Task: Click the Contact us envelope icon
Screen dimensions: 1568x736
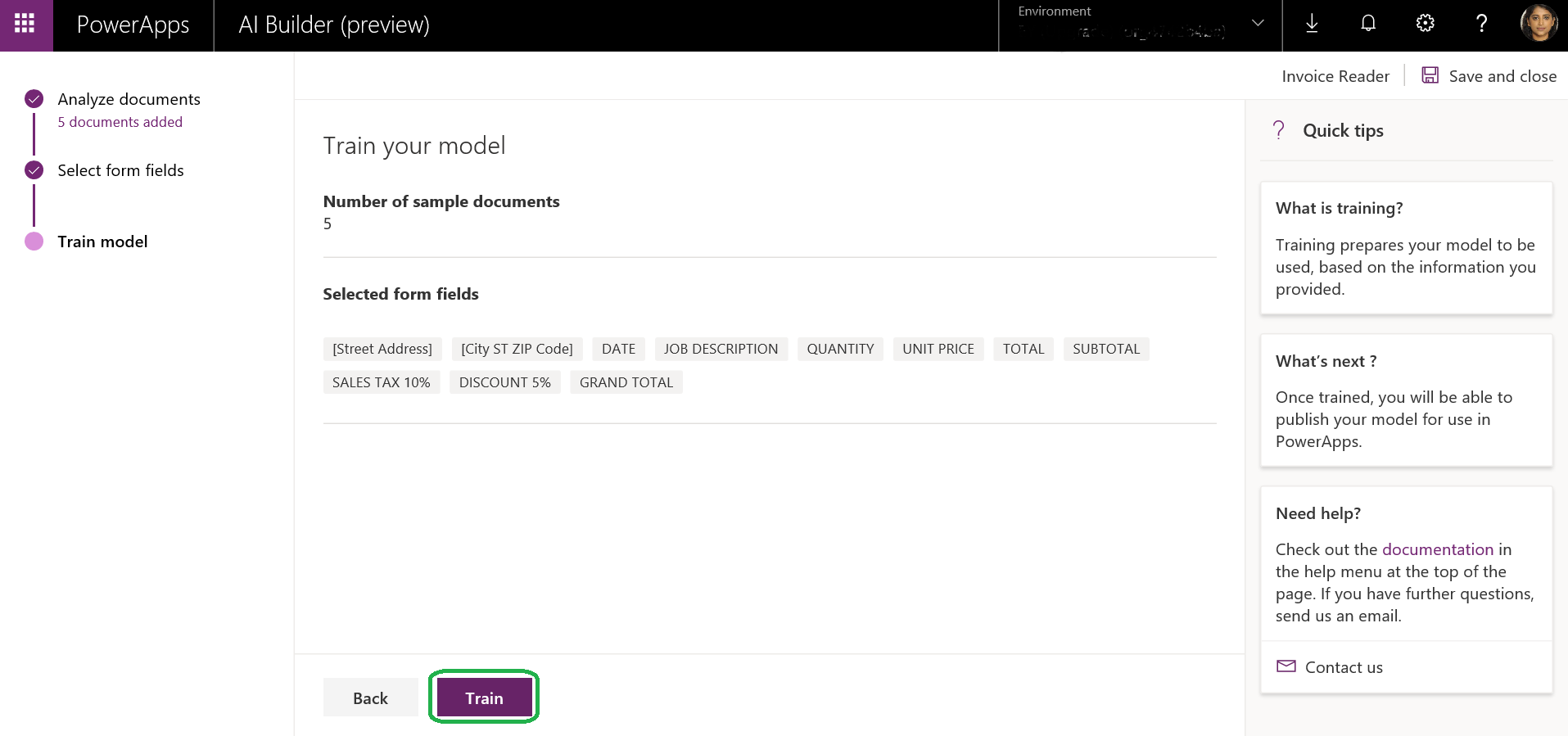Action: tap(1286, 666)
